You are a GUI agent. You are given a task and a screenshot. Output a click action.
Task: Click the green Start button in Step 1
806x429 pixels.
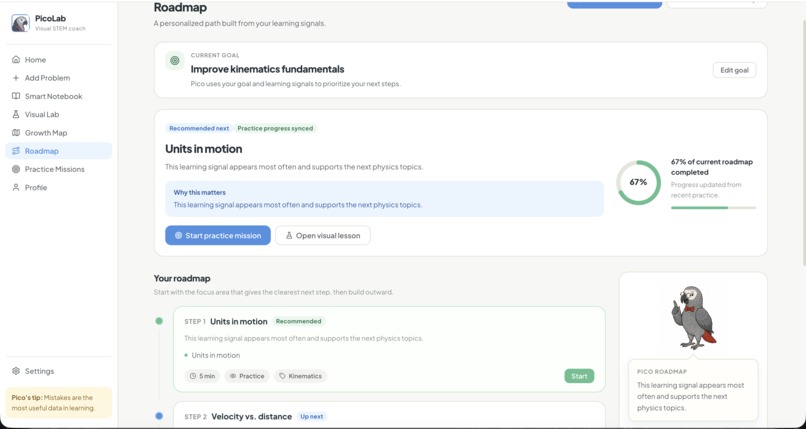pyautogui.click(x=579, y=376)
